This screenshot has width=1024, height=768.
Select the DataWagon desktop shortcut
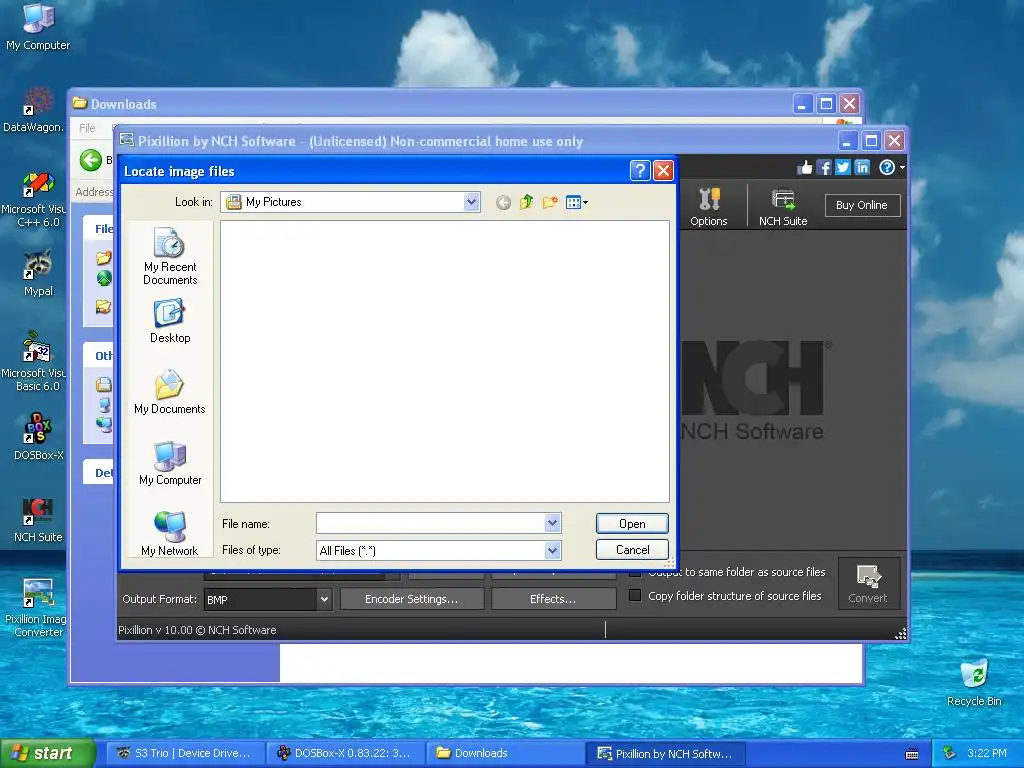point(34,110)
